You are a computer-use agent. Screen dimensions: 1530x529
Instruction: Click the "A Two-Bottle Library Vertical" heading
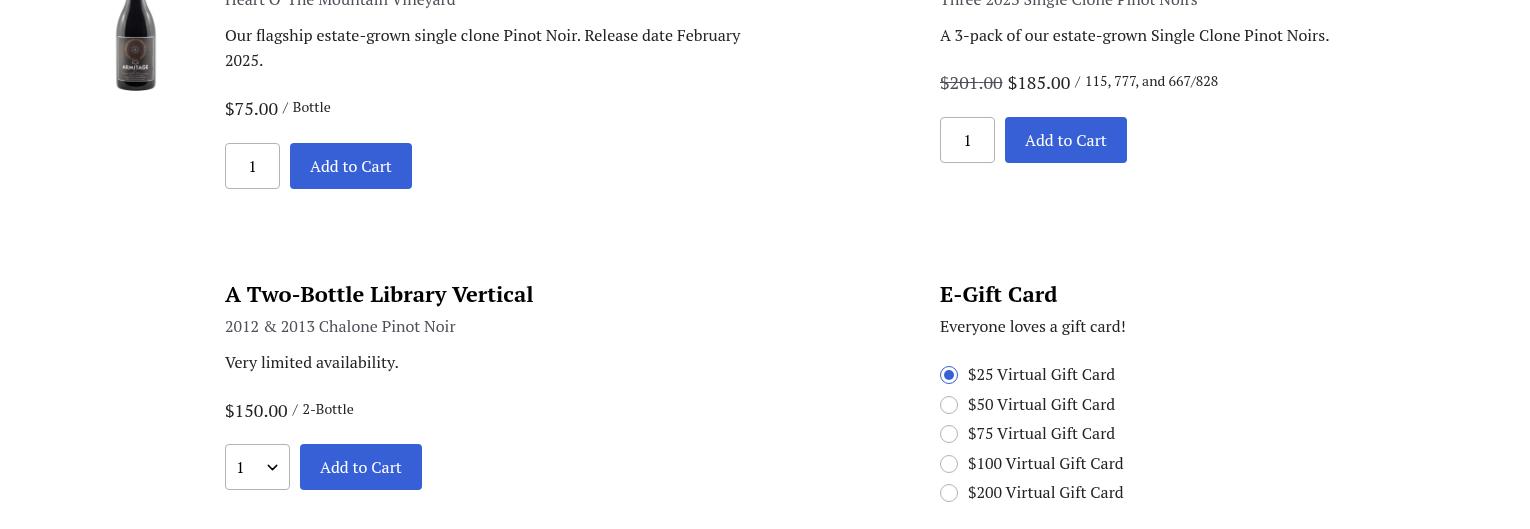379,294
